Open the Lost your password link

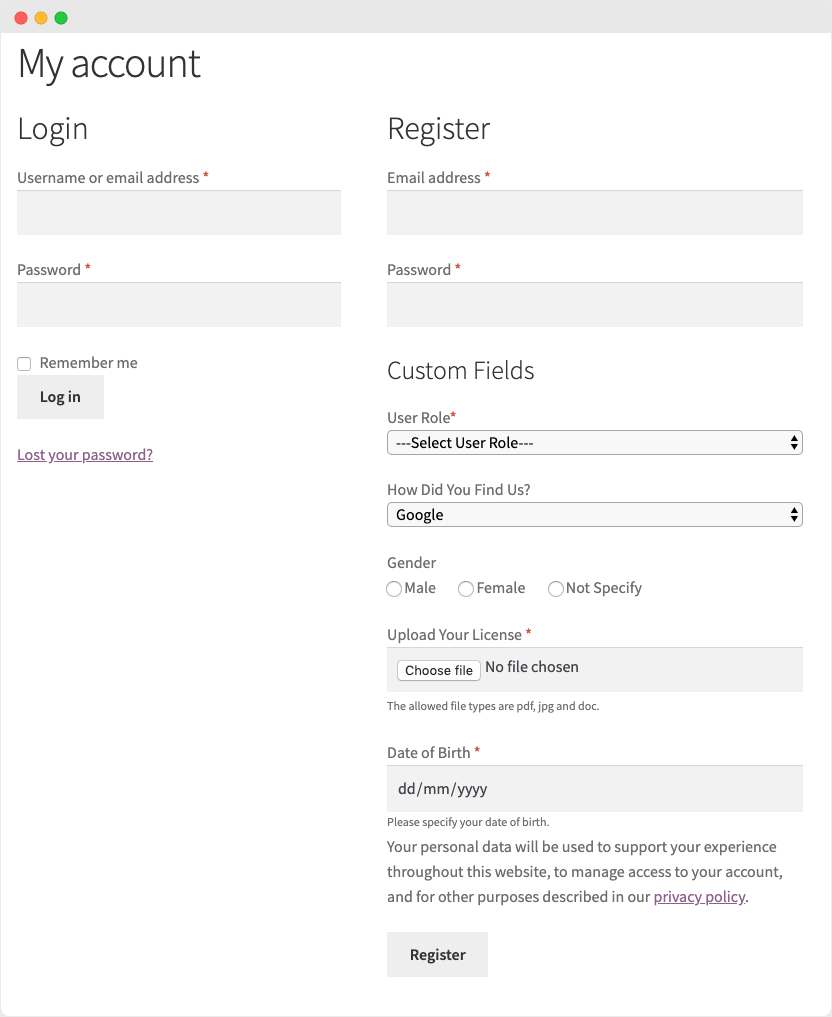85,454
